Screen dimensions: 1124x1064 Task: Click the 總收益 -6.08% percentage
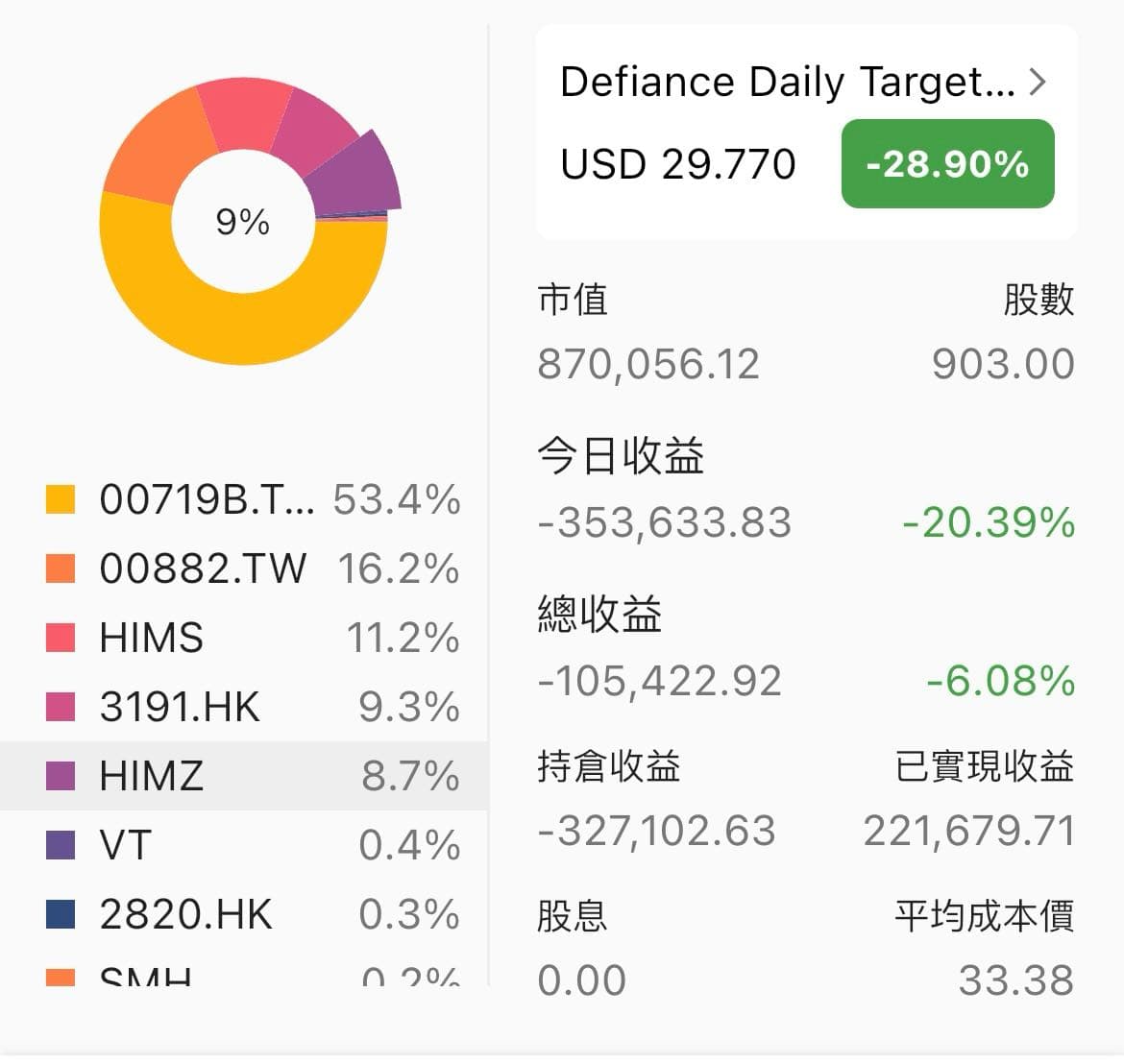pyautogui.click(x=1001, y=681)
